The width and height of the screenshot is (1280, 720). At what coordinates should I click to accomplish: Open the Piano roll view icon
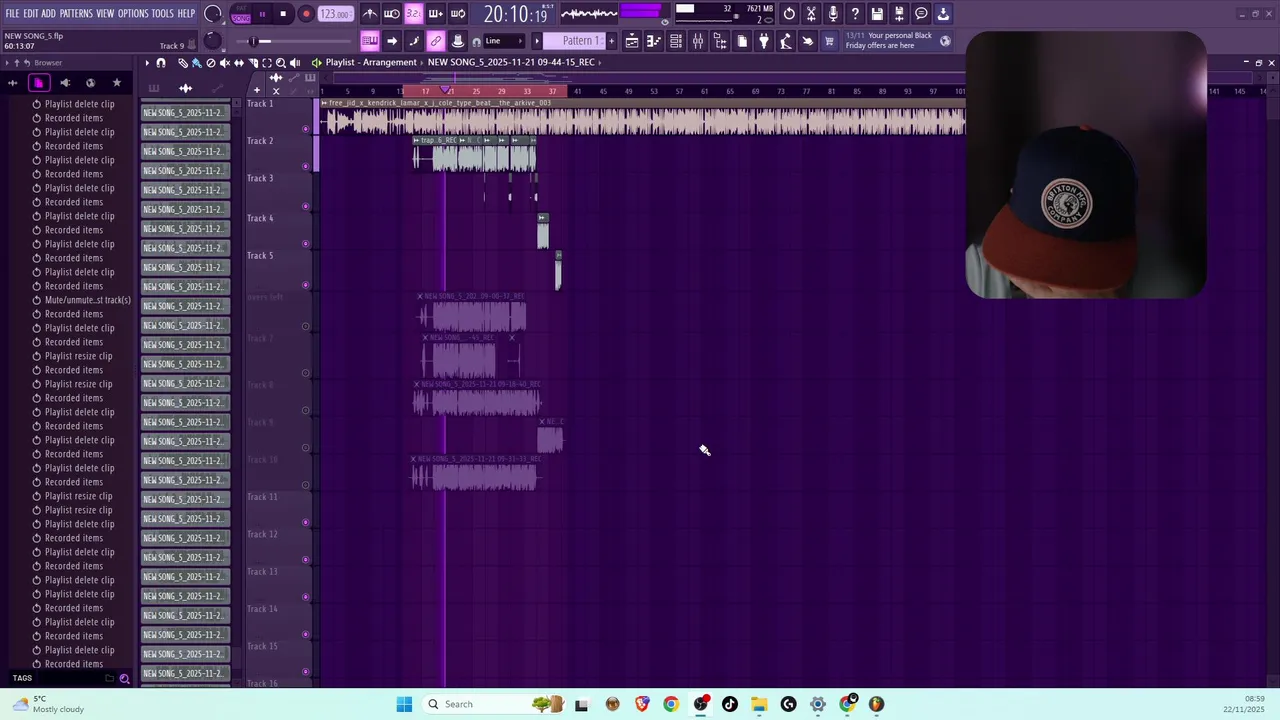[654, 41]
